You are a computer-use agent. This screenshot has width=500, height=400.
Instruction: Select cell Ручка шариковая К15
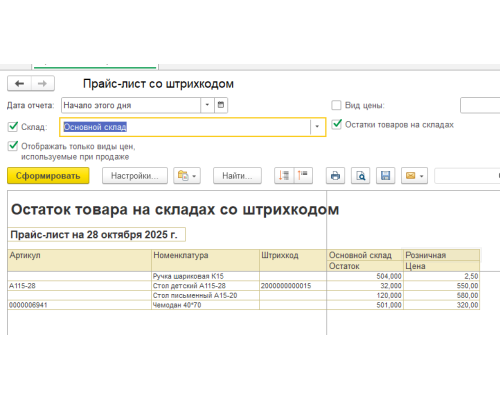(x=205, y=276)
